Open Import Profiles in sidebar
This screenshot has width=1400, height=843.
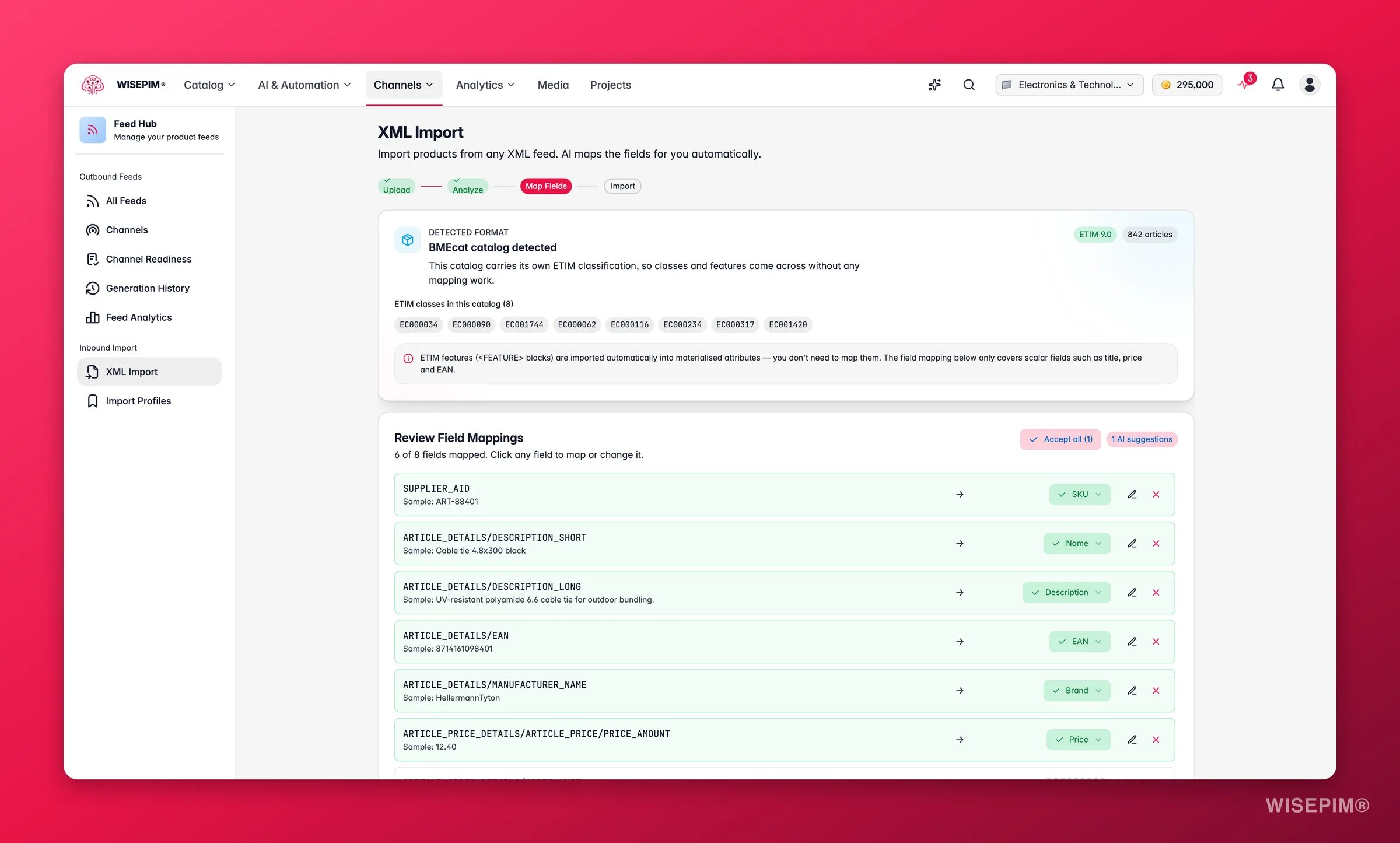pos(149,401)
